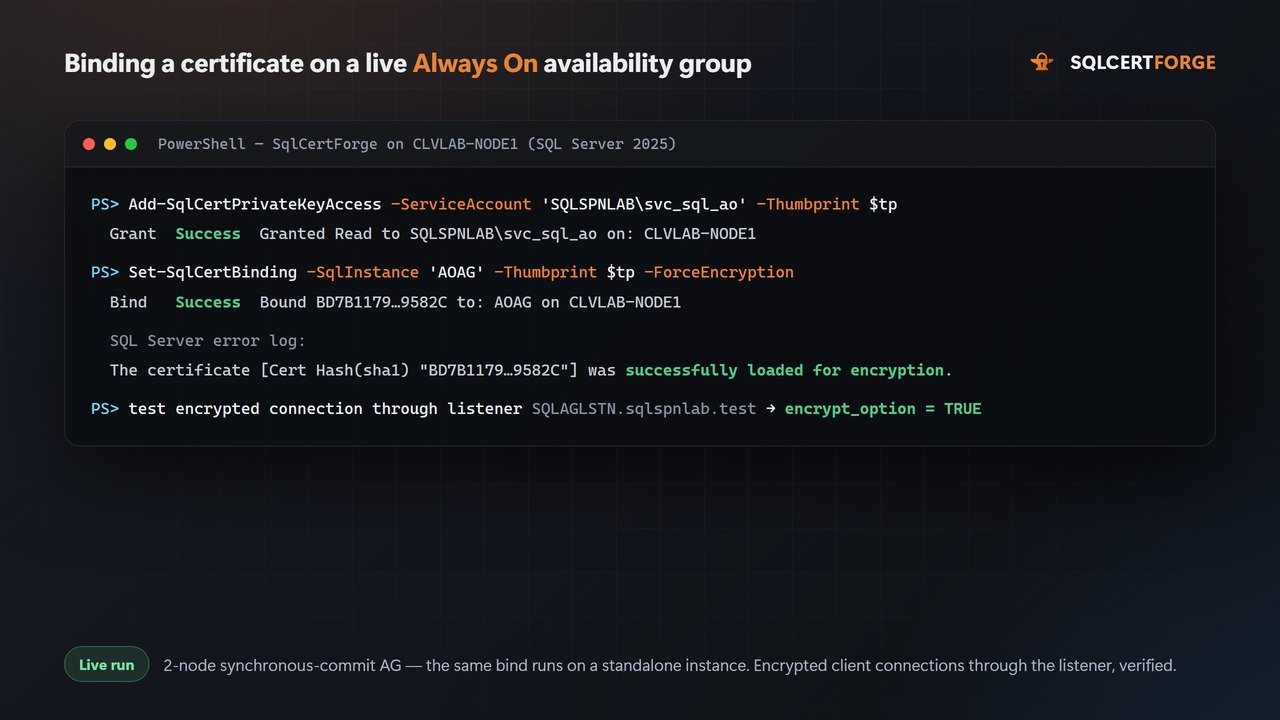Click the -ServiceAccount parameter
The width and height of the screenshot is (1280, 720).
(x=461, y=204)
